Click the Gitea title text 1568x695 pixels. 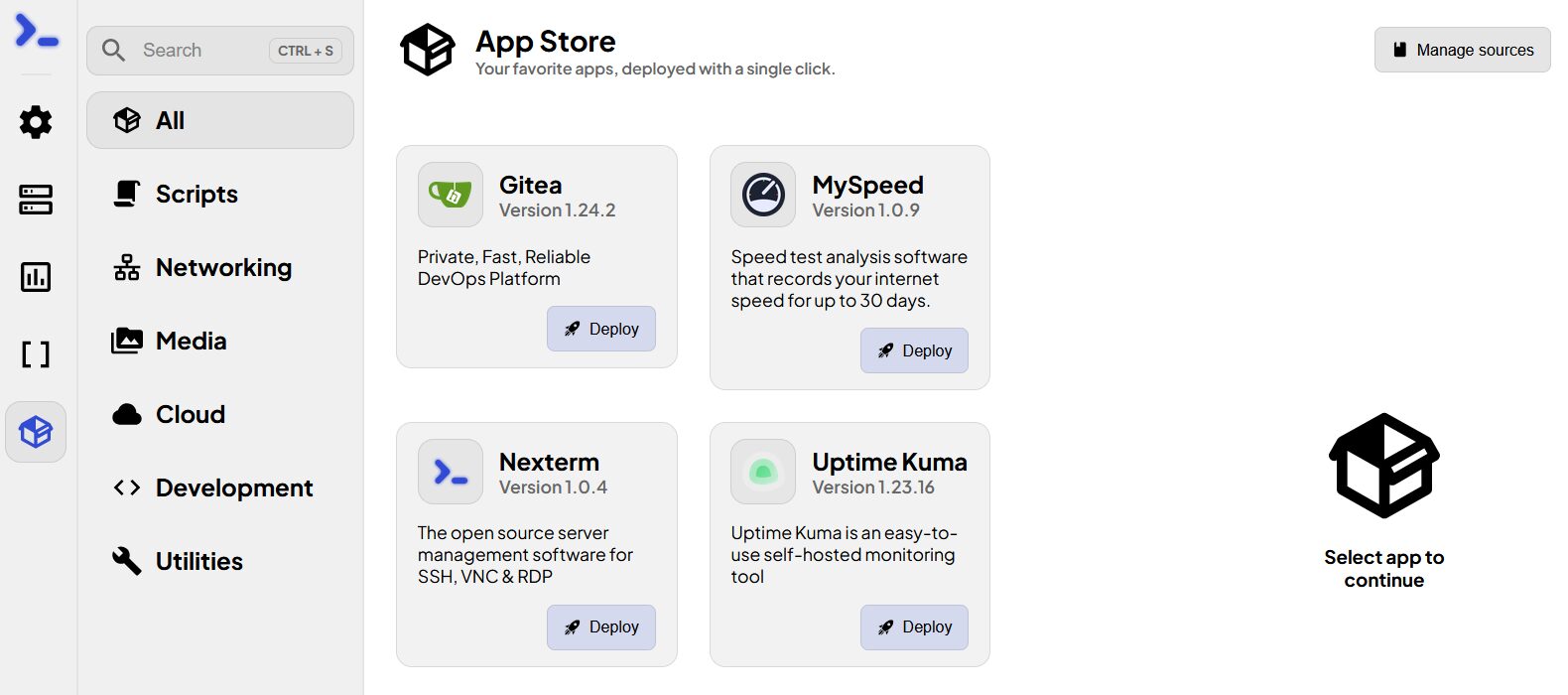coord(530,185)
